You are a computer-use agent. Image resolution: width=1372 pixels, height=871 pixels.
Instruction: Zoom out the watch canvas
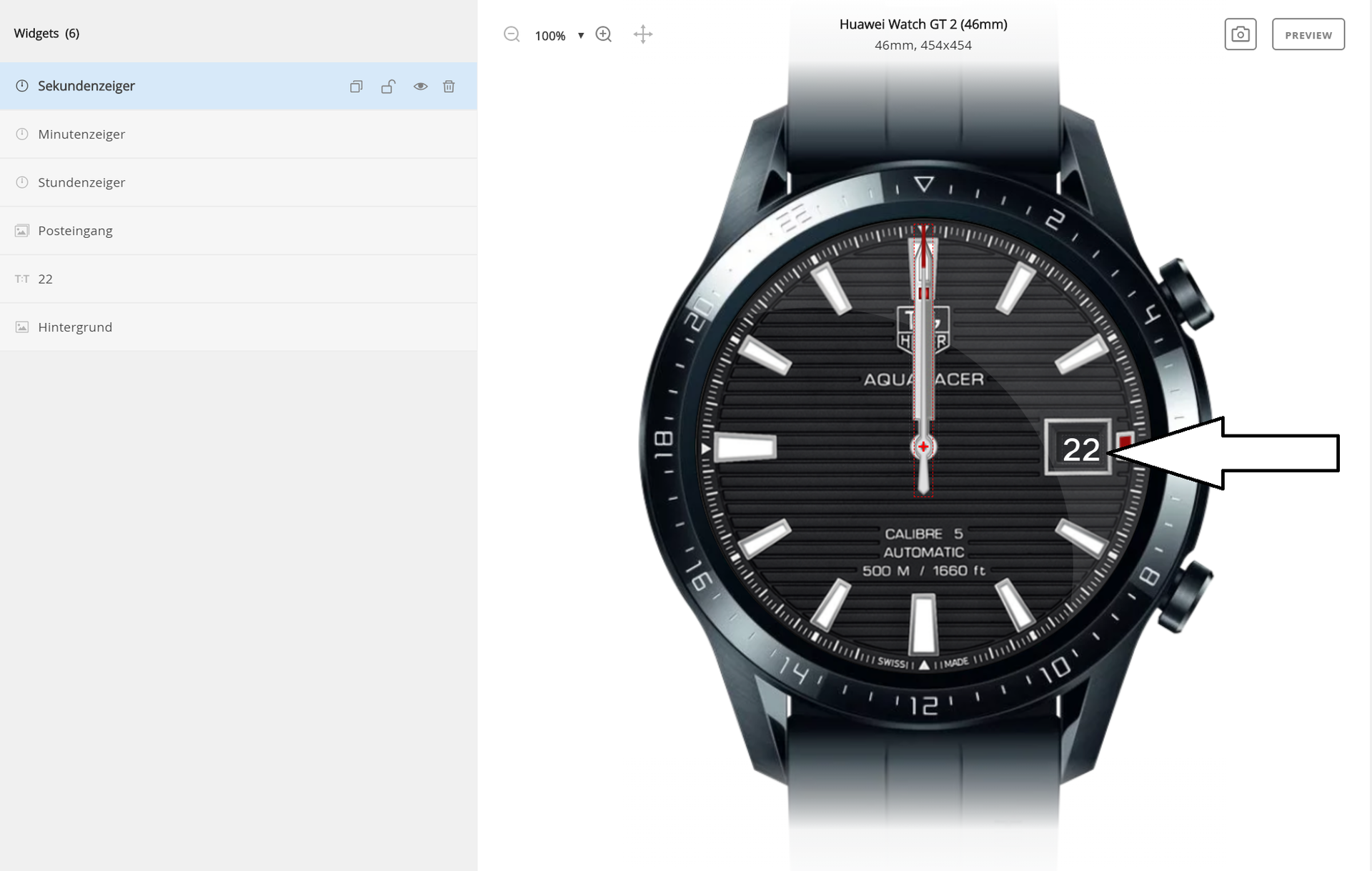512,34
